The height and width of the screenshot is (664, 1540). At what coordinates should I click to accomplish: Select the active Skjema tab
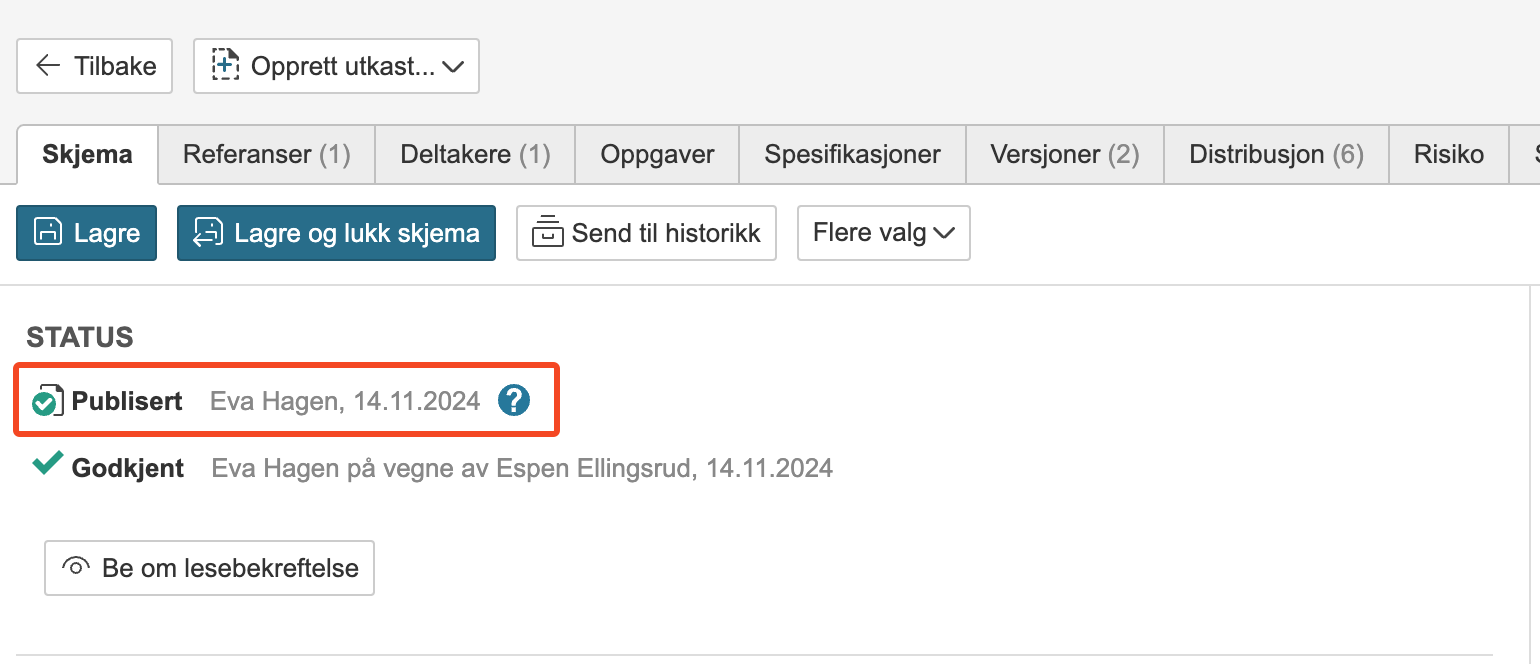tap(87, 155)
